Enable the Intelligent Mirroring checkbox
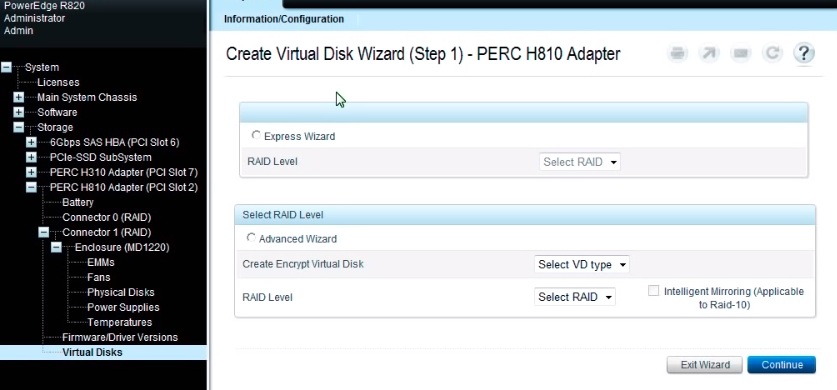 click(653, 291)
